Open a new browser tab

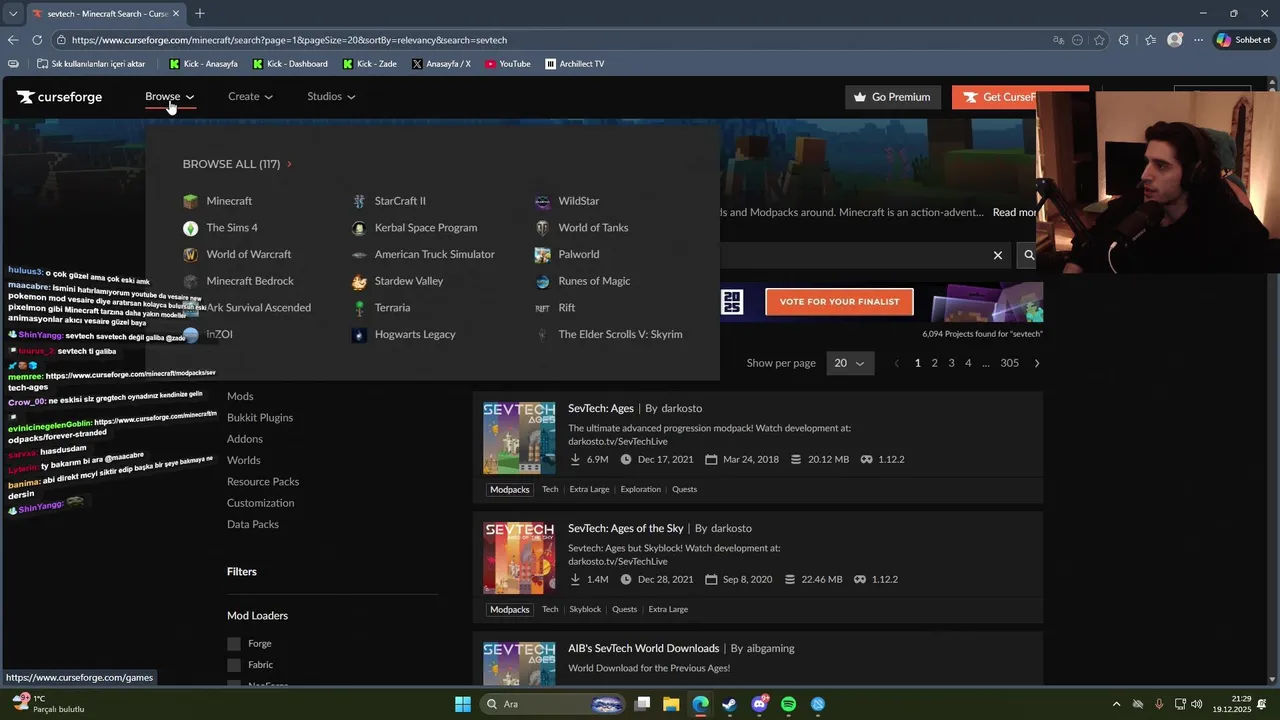tap(200, 13)
